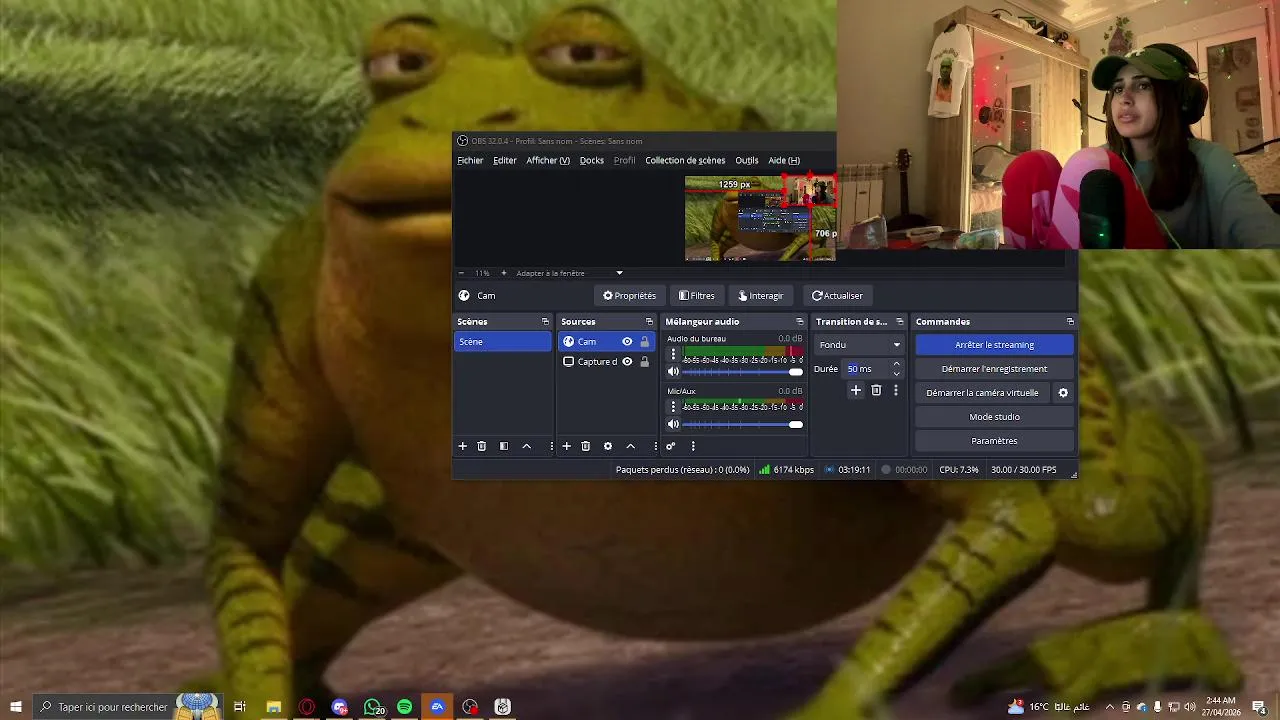The width and height of the screenshot is (1280, 720).
Task: Show hidden system tray icons
Action: tap(1109, 707)
